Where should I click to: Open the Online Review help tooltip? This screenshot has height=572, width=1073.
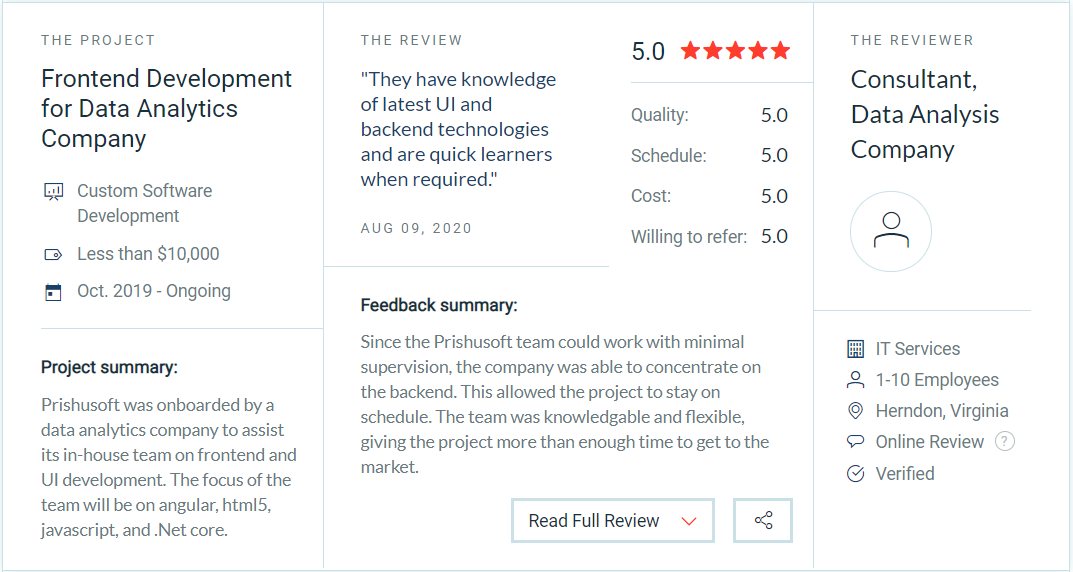tap(1005, 442)
